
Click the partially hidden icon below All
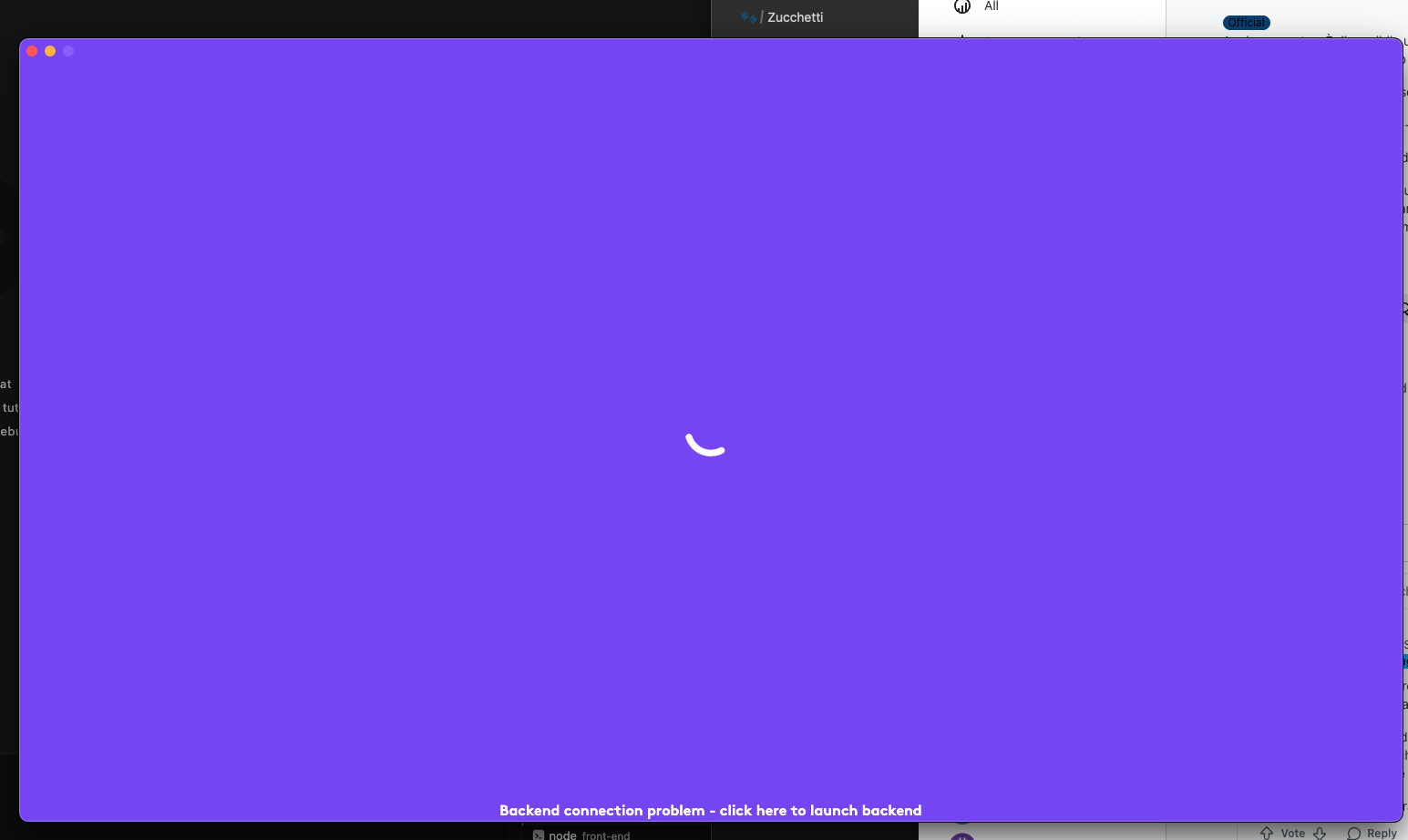pyautogui.click(x=962, y=36)
